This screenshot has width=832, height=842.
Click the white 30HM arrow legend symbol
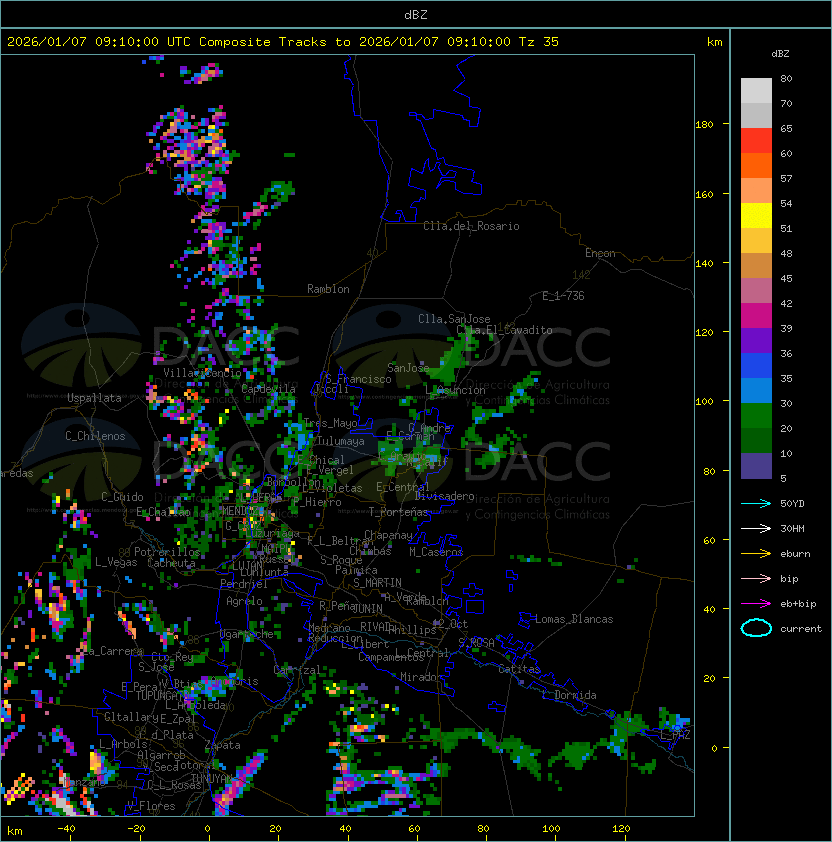click(756, 528)
